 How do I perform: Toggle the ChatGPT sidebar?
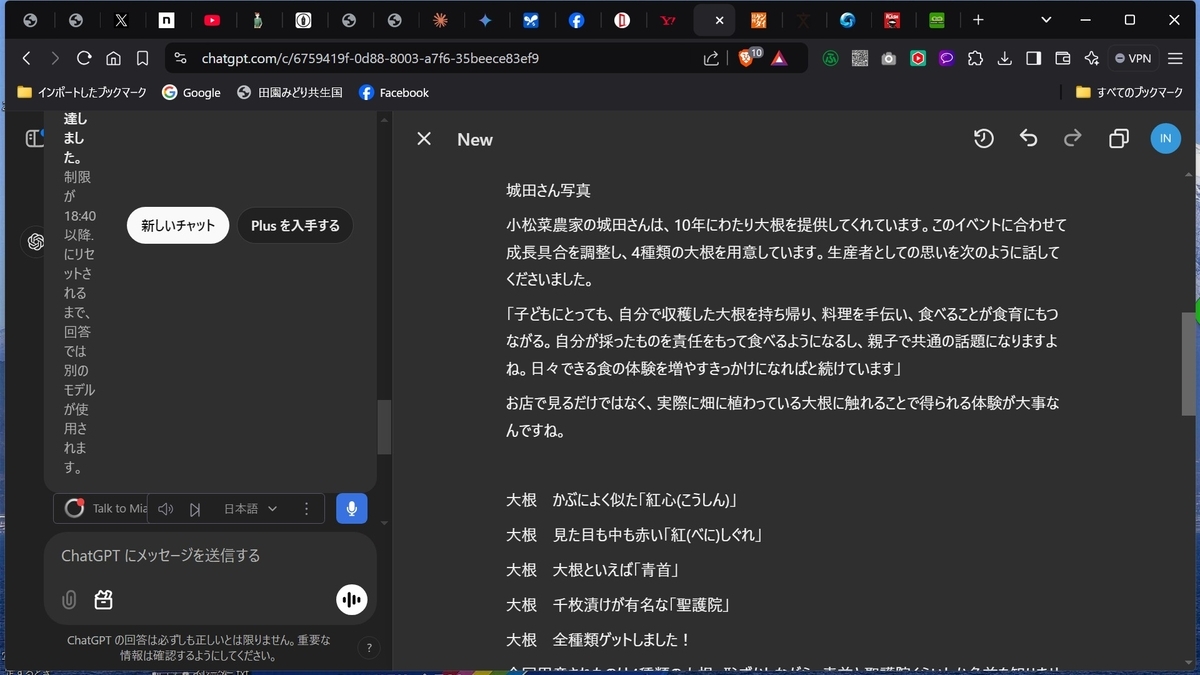click(x=35, y=139)
